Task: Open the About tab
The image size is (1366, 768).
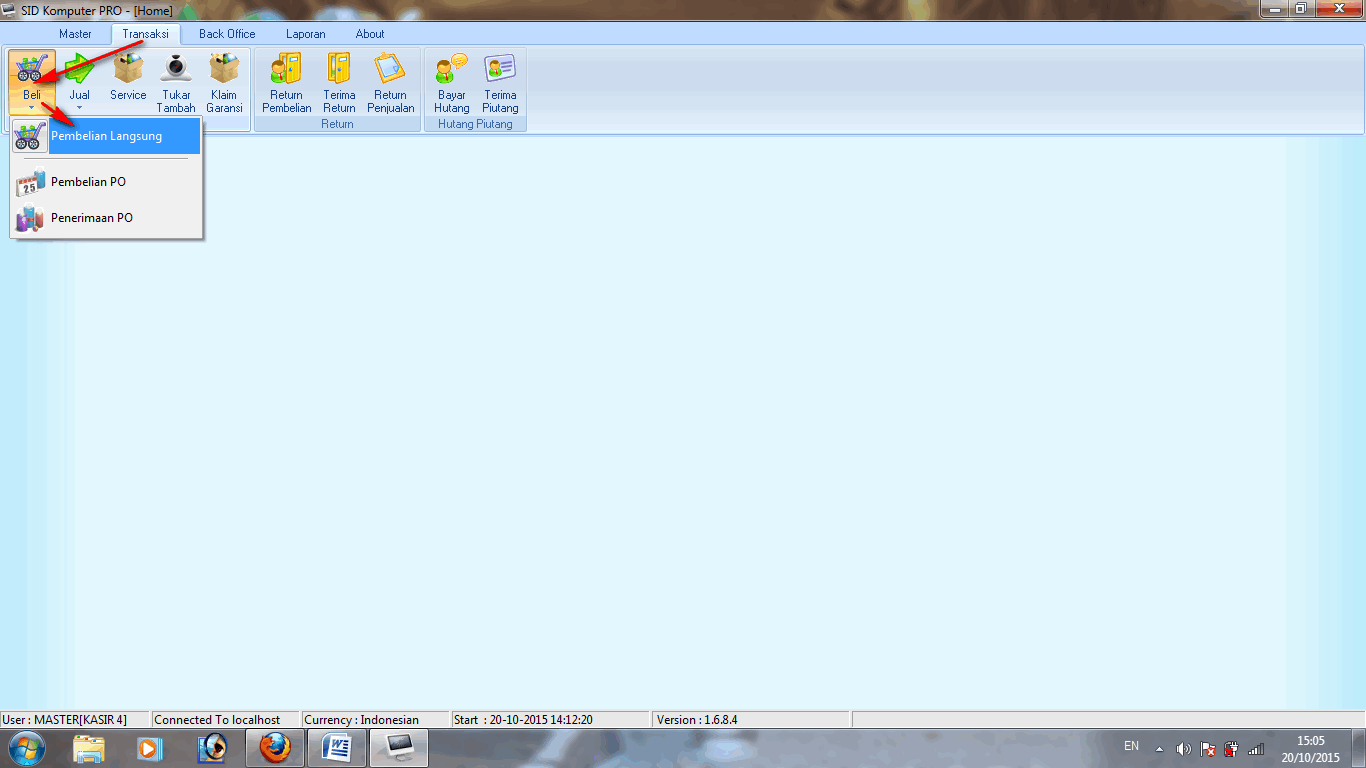Action: pyautogui.click(x=370, y=34)
